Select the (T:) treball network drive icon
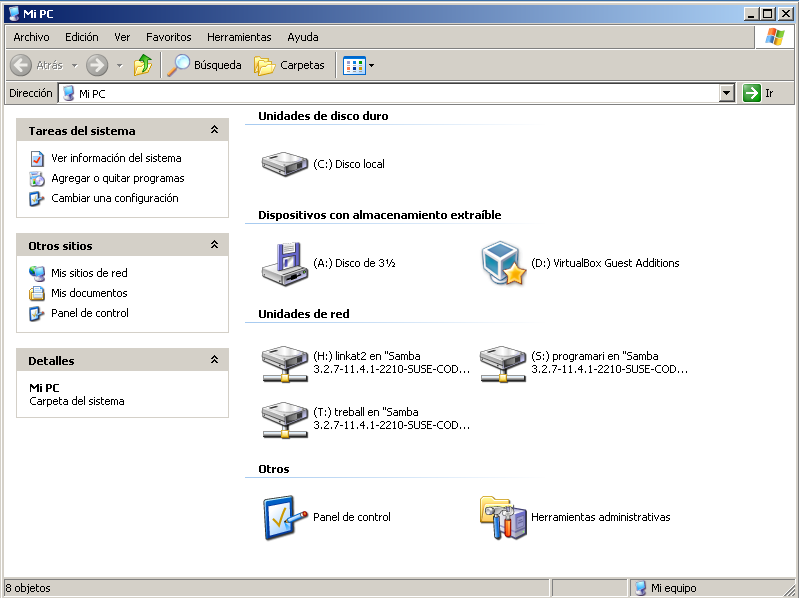The height and width of the screenshot is (598, 799). click(284, 419)
